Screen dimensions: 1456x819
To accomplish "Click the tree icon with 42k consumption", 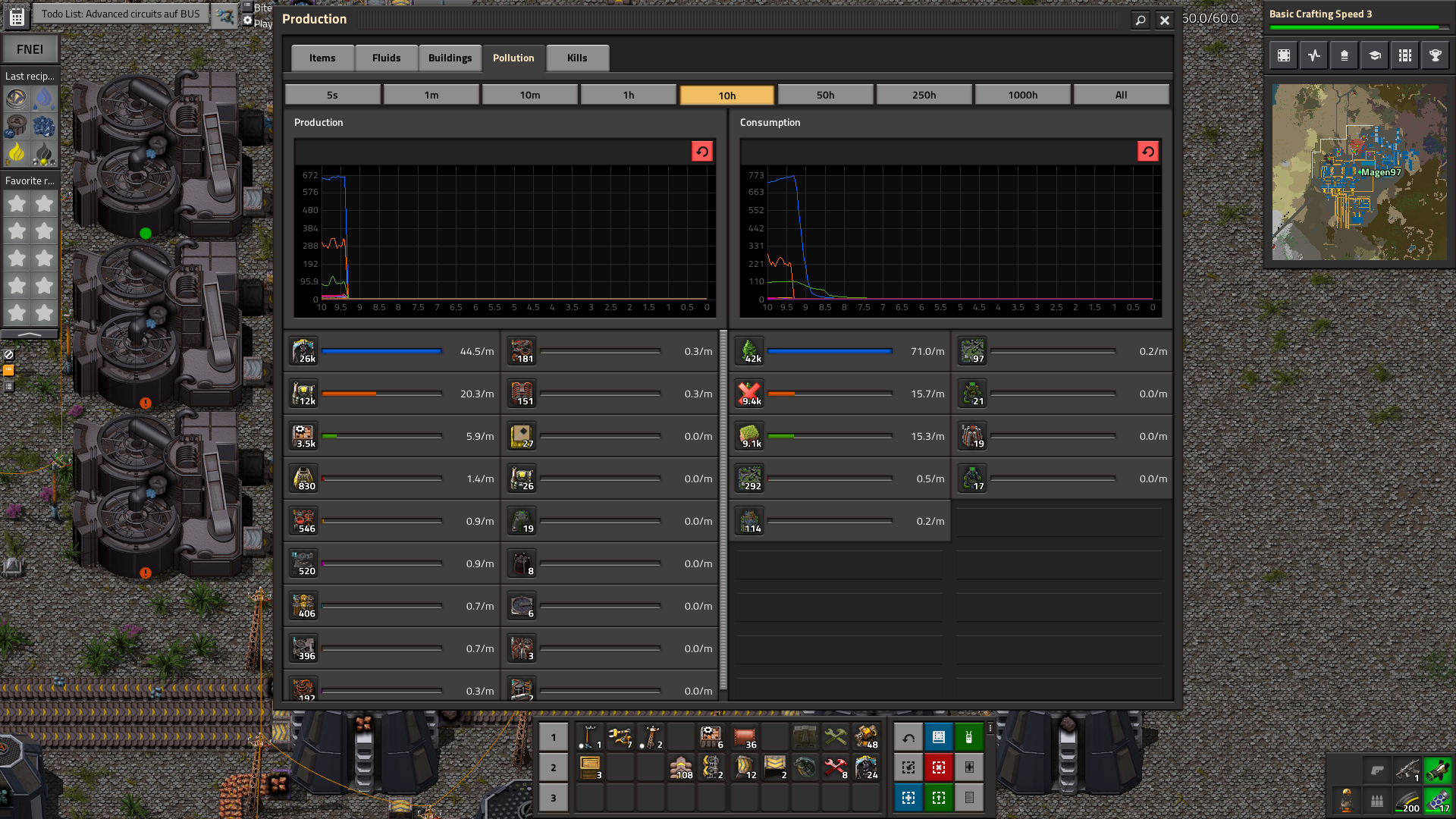I will [x=750, y=351].
